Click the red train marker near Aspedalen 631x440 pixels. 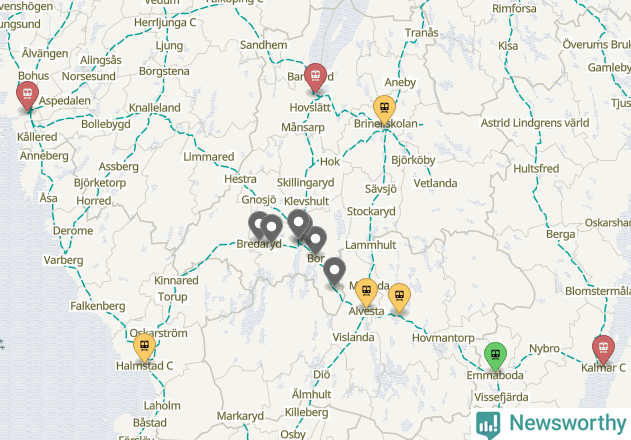(x=27, y=96)
